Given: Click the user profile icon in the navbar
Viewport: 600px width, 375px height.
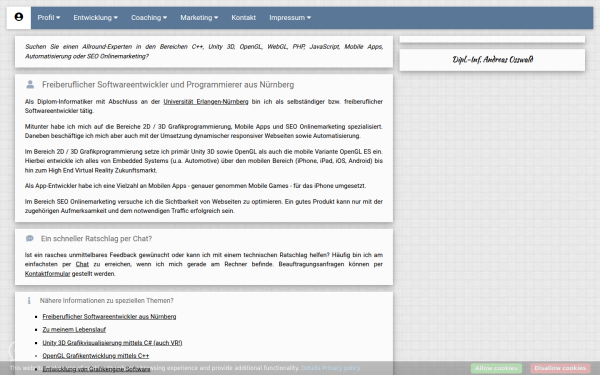Looking at the screenshot, I should 19,17.
